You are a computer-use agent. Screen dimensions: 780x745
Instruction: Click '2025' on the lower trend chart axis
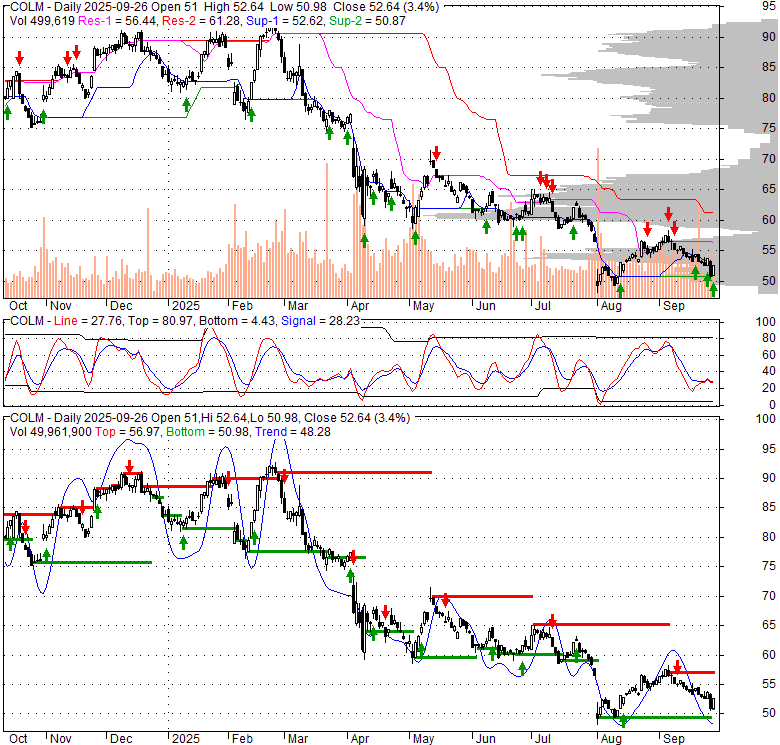click(186, 739)
